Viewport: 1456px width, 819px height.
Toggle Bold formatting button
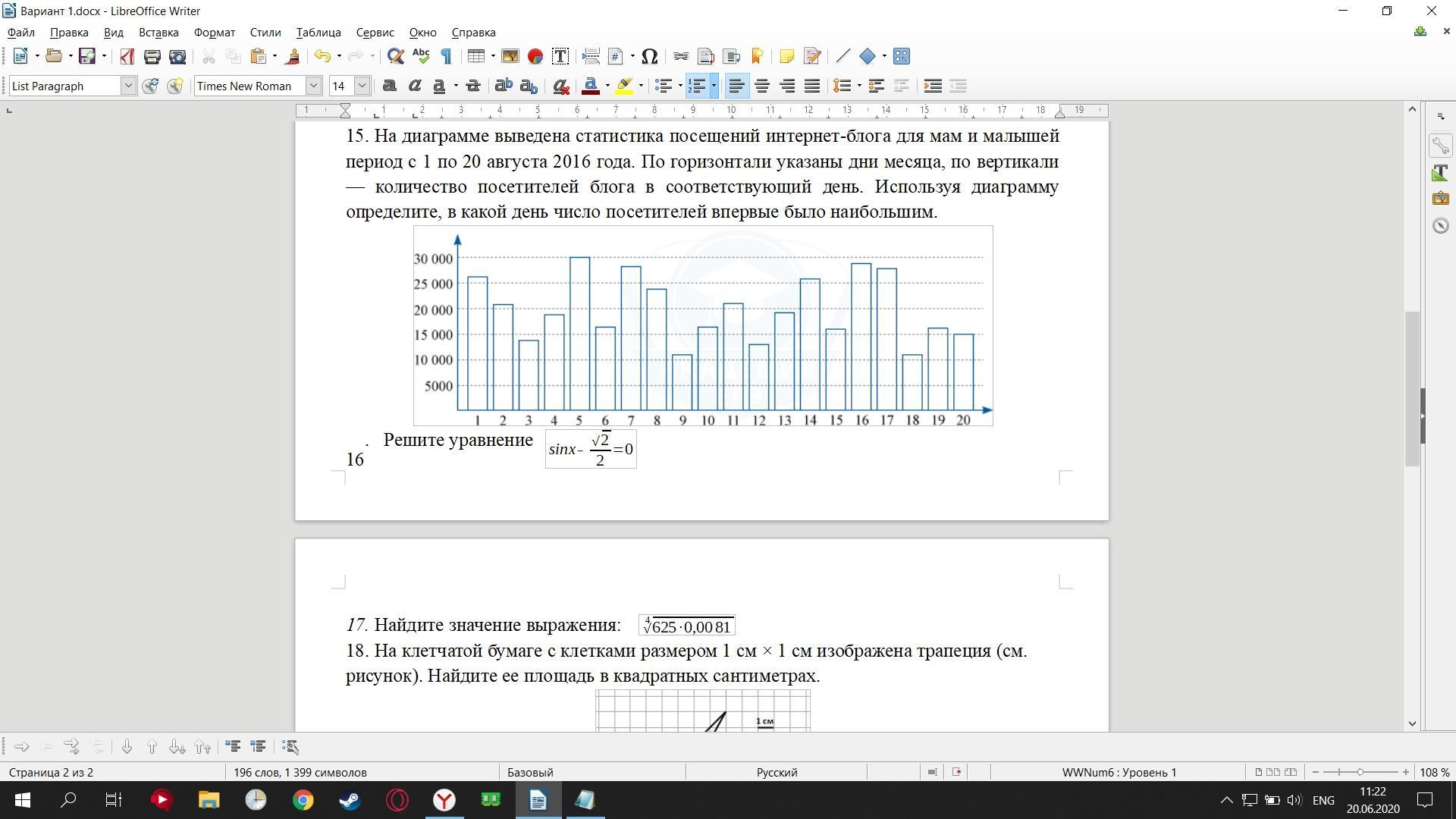pyautogui.click(x=389, y=86)
